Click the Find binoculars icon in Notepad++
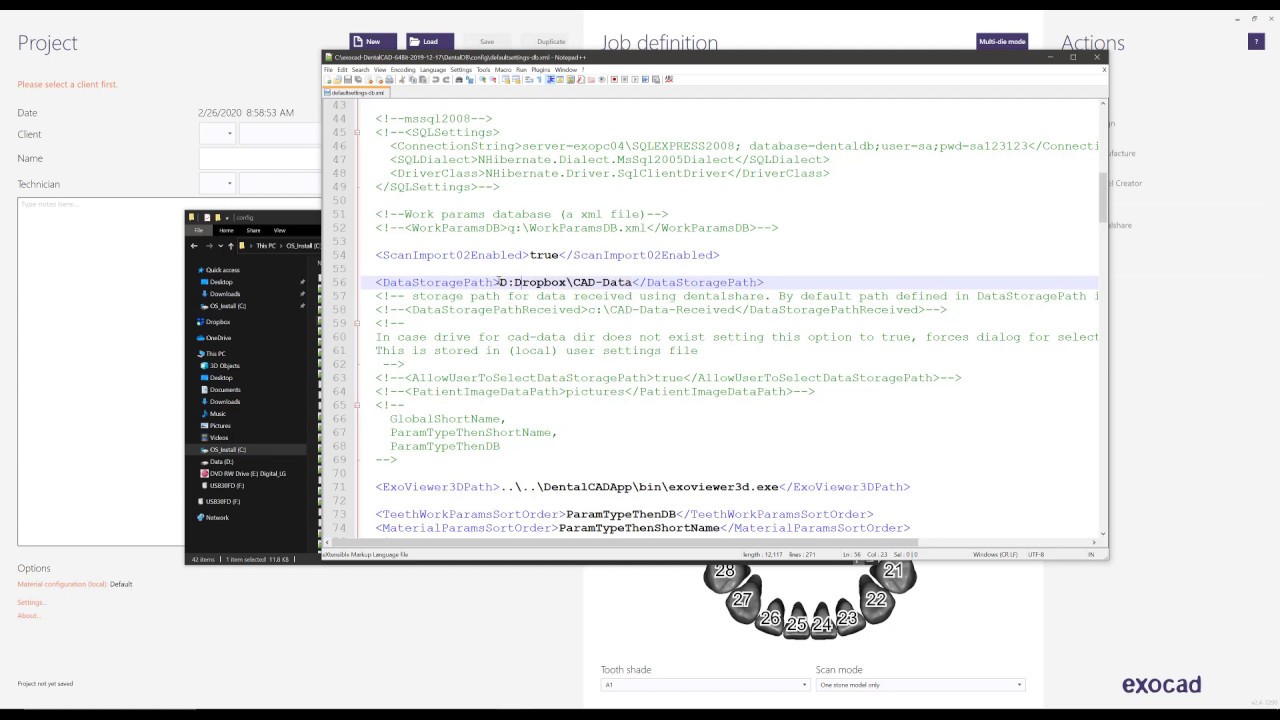The width and height of the screenshot is (1280, 720). (x=459, y=80)
